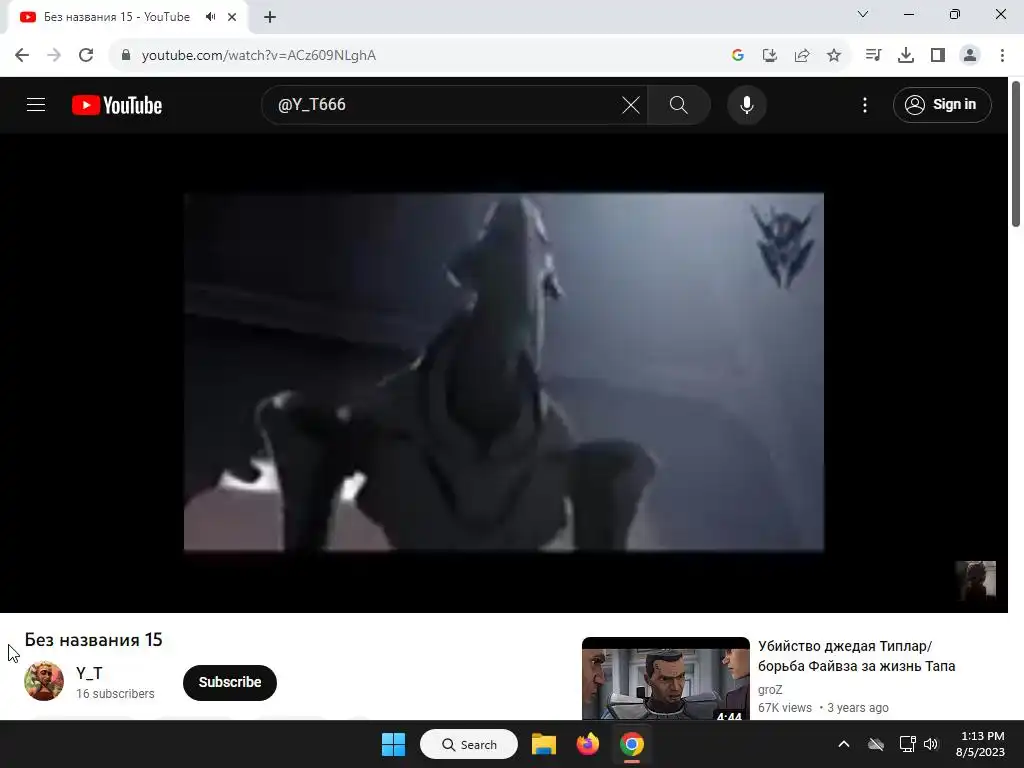Click the Google icon in address bar

point(738,55)
